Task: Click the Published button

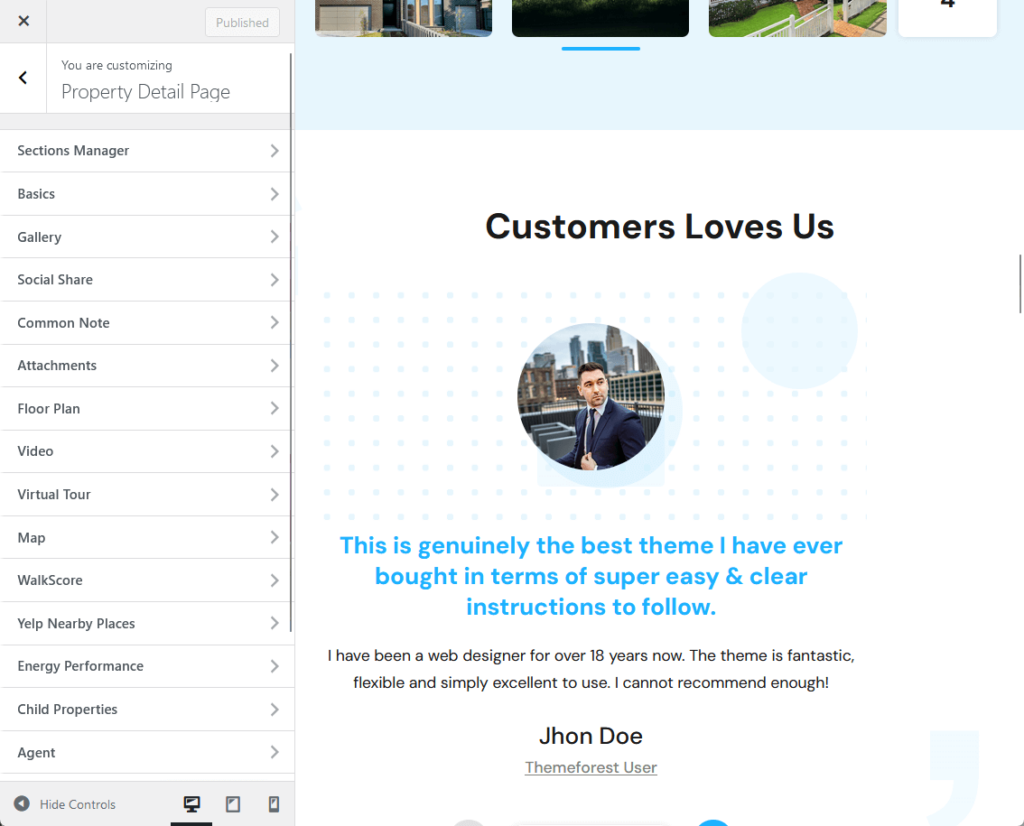Action: pyautogui.click(x=241, y=21)
